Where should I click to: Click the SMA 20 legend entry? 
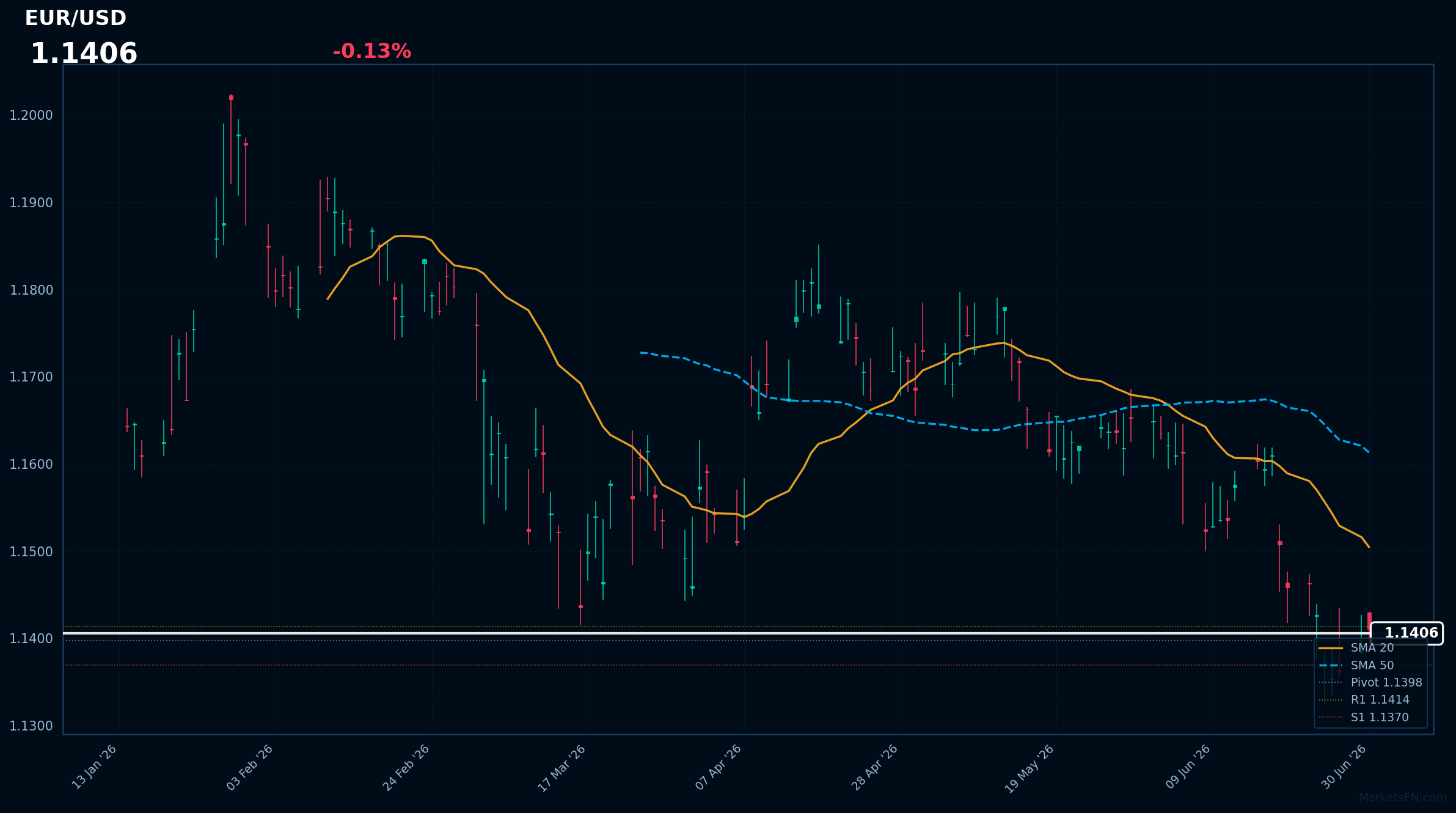click(x=1372, y=648)
